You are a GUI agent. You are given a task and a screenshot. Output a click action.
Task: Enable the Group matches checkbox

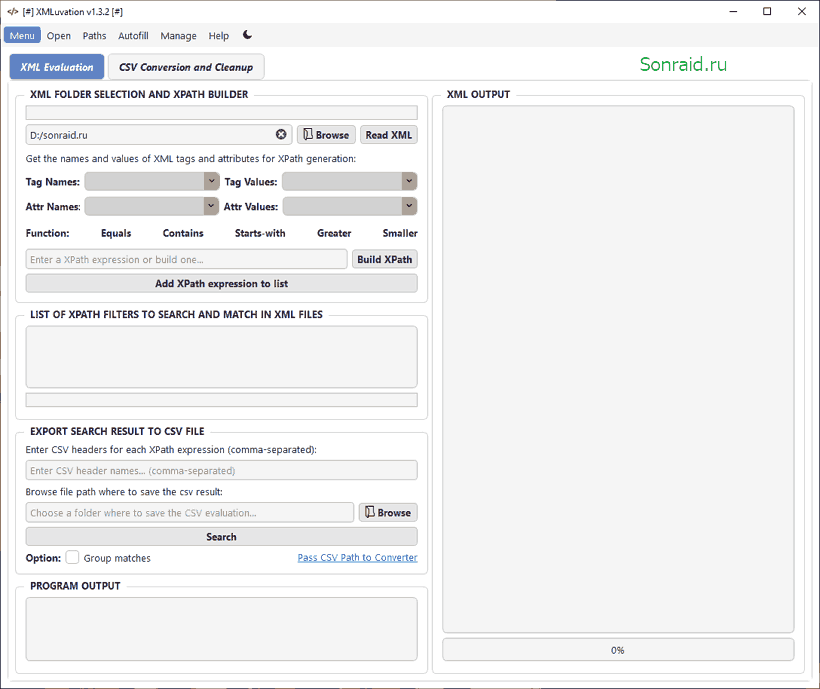[72, 557]
